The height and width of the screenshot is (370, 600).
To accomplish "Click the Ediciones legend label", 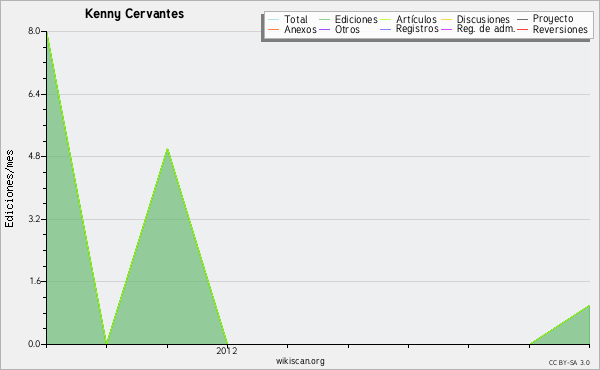I will [356, 20].
